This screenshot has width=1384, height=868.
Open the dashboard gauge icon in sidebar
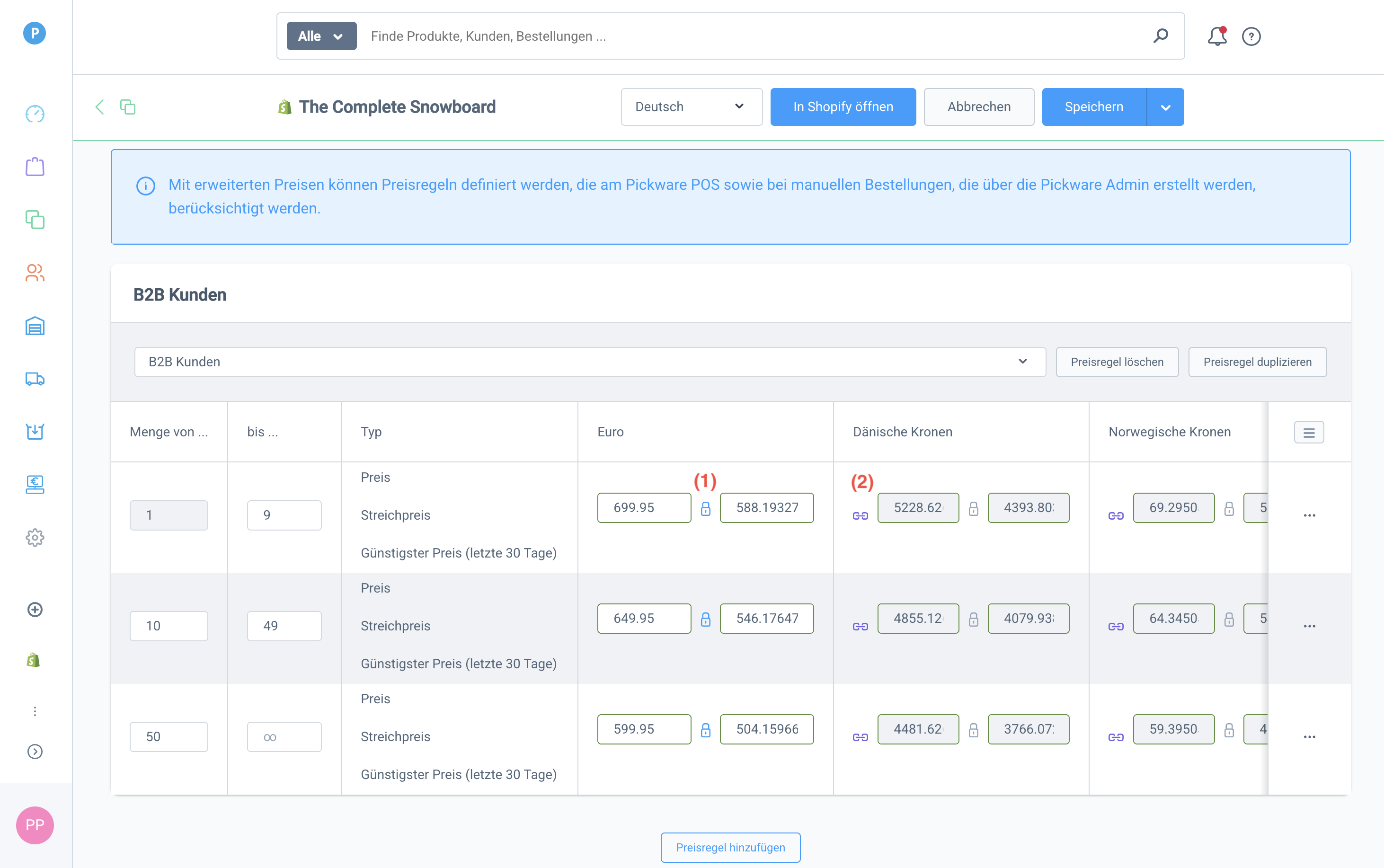click(35, 114)
